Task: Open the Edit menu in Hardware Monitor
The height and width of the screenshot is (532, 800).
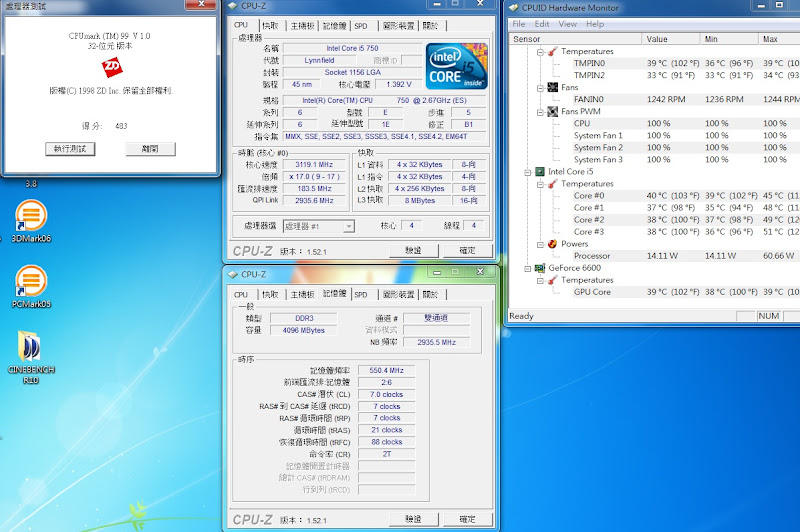Action: click(542, 24)
